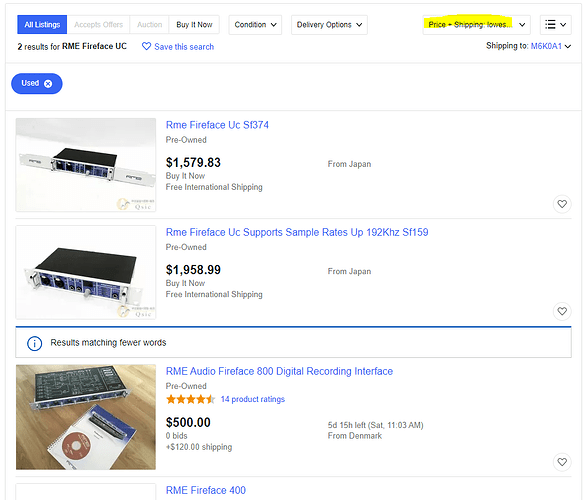Click the Sf159 Fireface UC product thumbnail
Screen dimensions: 587x500
[86, 272]
